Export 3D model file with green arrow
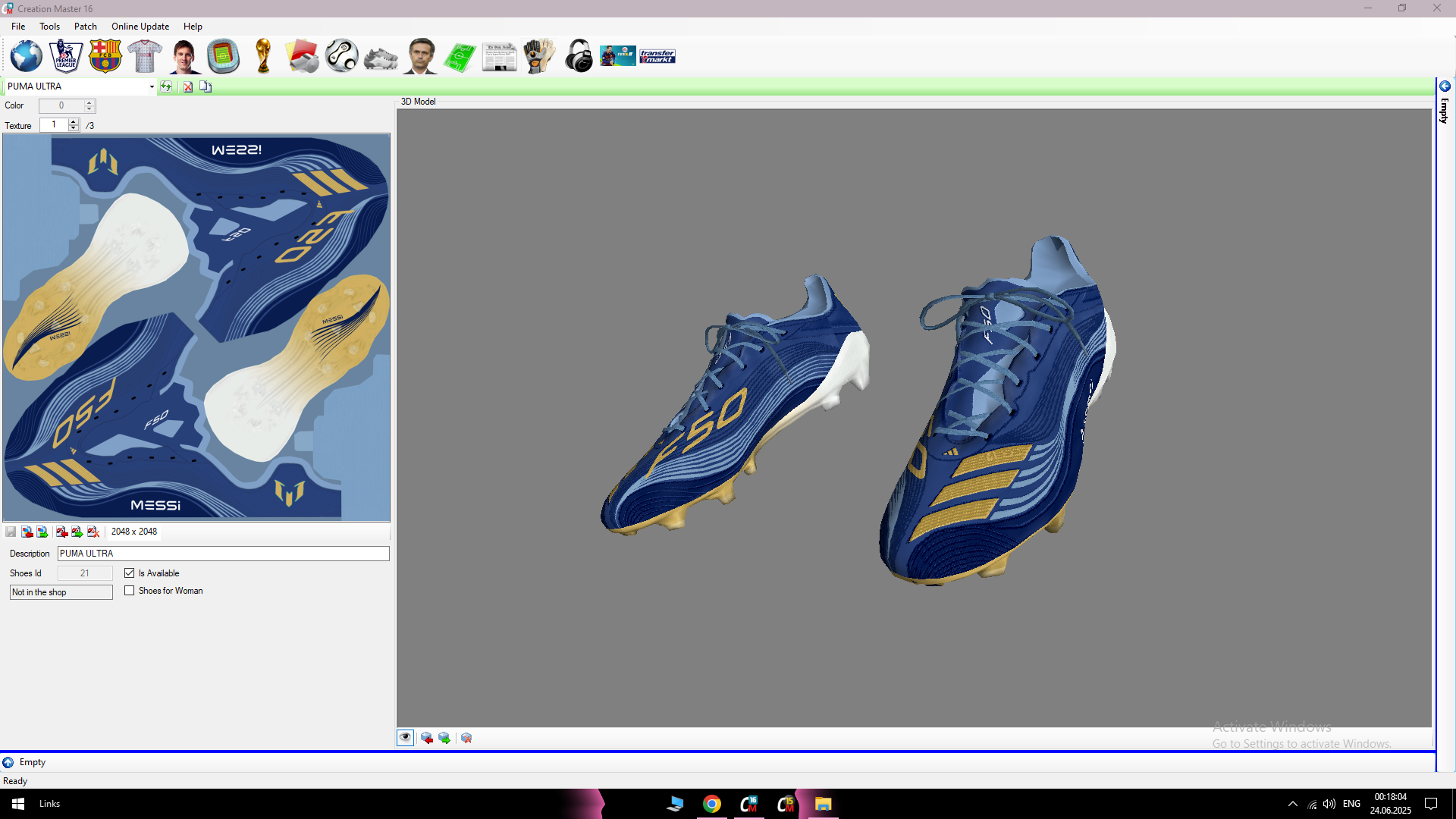1456x819 pixels. click(77, 532)
